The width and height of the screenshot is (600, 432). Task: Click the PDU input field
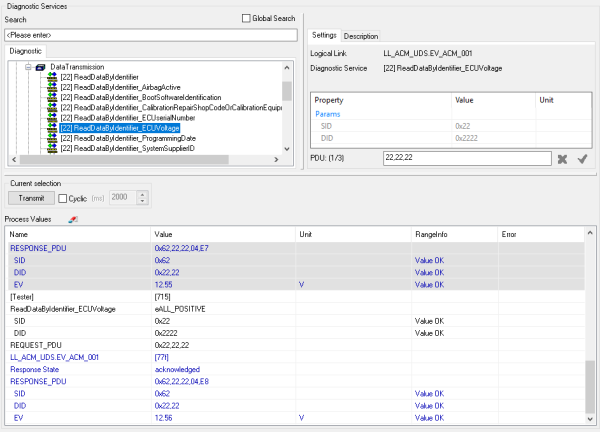[467, 158]
